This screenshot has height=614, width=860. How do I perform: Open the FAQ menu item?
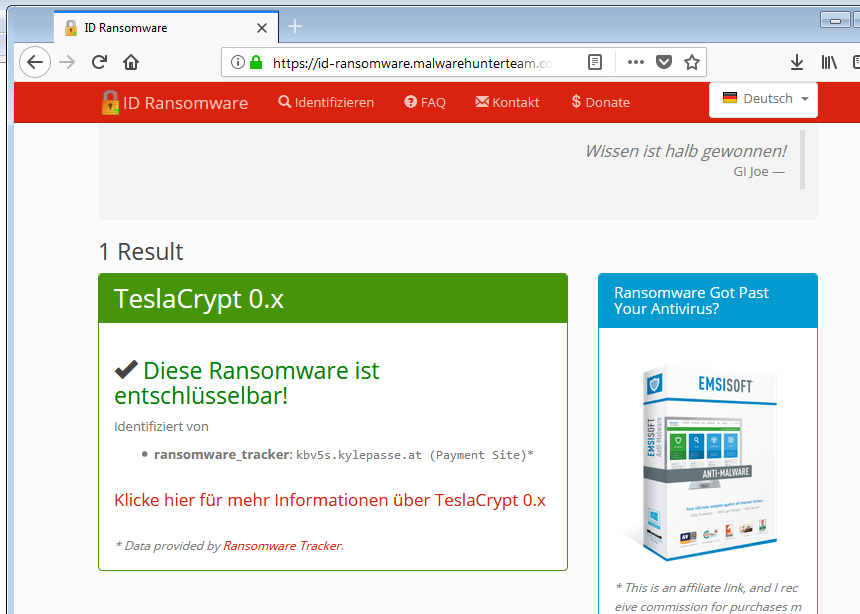coord(425,103)
